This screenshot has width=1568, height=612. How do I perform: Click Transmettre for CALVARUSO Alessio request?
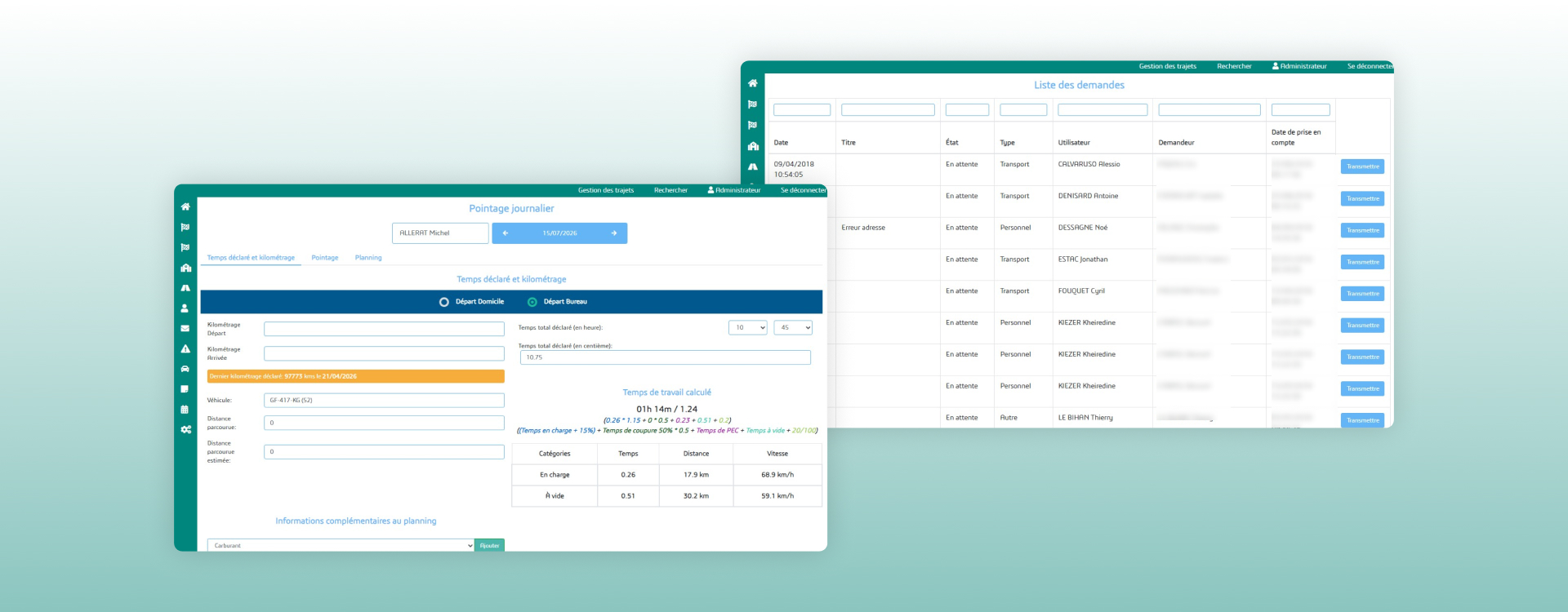1362,166
